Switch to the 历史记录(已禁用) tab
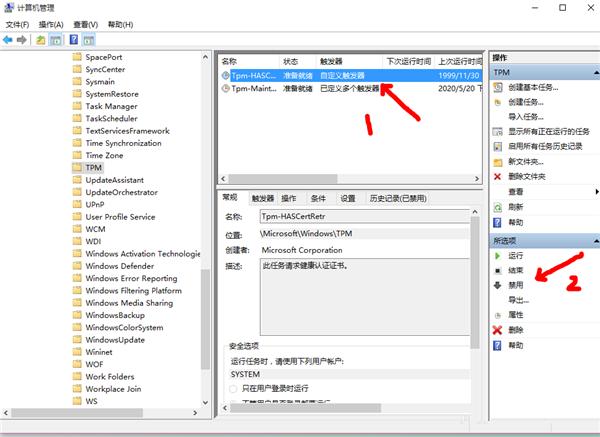600x437 pixels. [x=398, y=199]
